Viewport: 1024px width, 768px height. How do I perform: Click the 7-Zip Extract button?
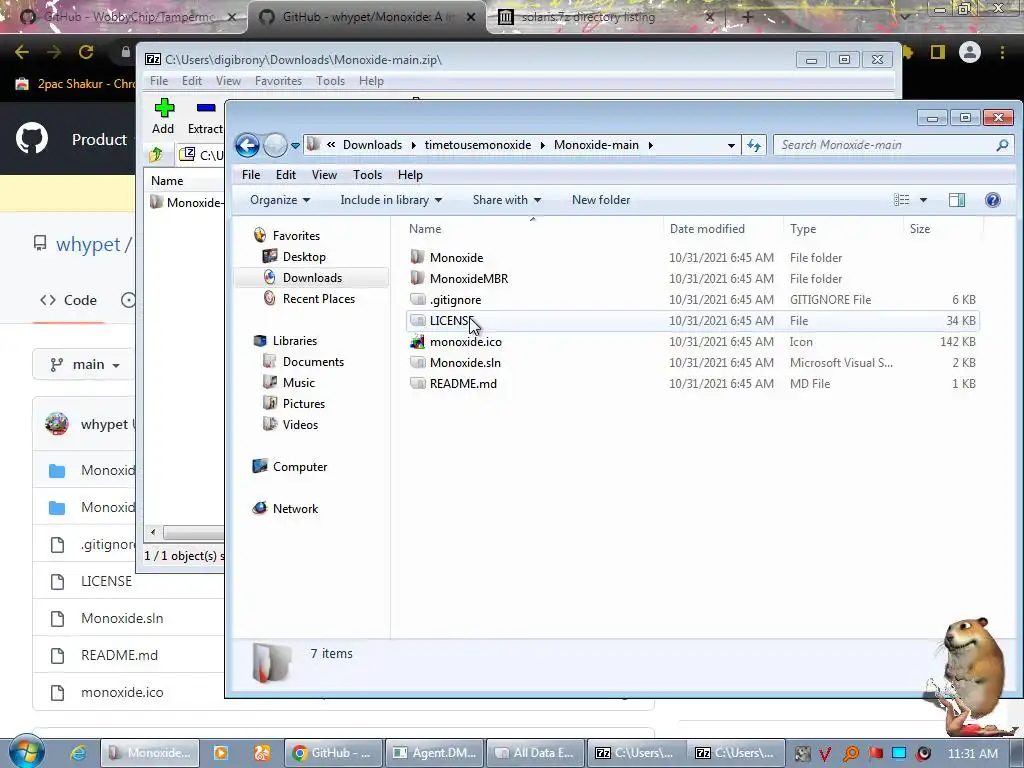tap(205, 116)
